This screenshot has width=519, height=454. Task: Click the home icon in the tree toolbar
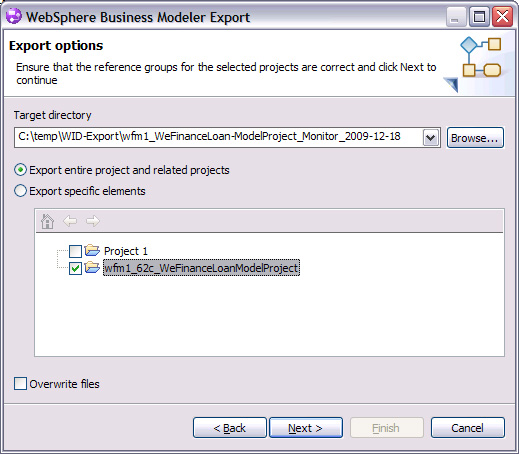click(x=47, y=221)
